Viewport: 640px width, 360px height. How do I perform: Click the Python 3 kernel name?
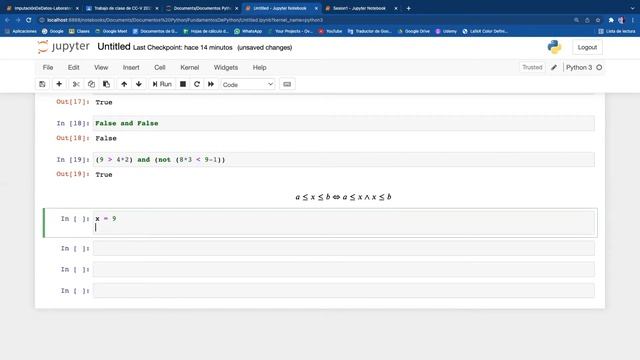(579, 67)
